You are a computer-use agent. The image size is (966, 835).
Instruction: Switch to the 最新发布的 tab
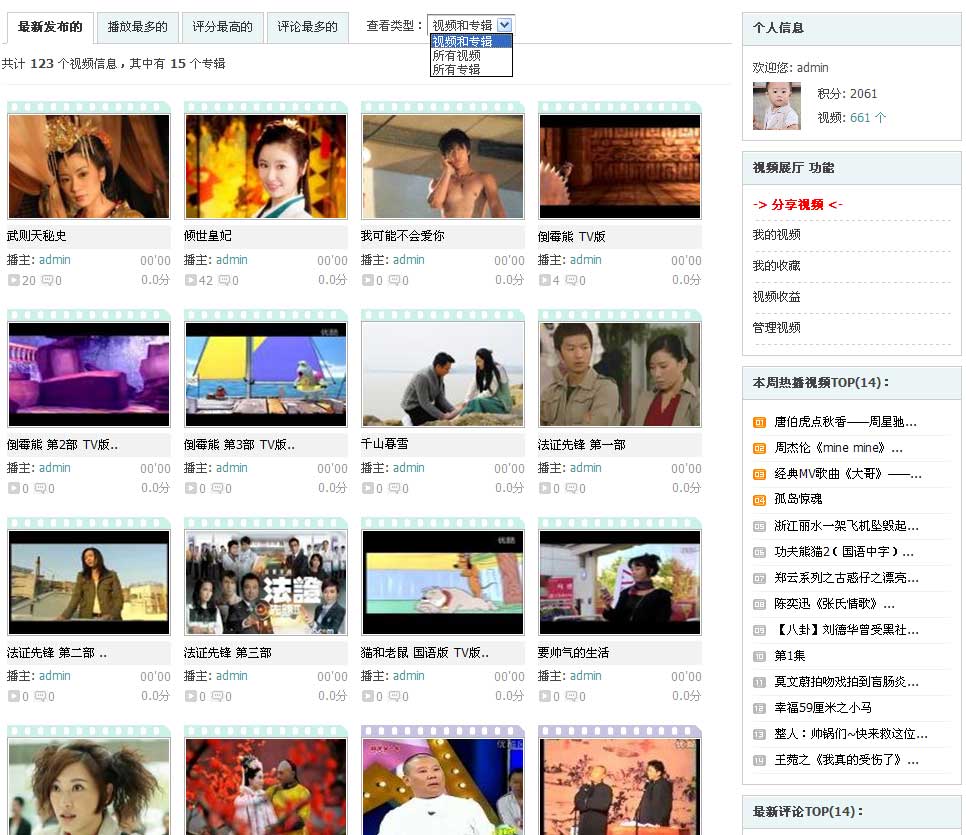click(50, 27)
